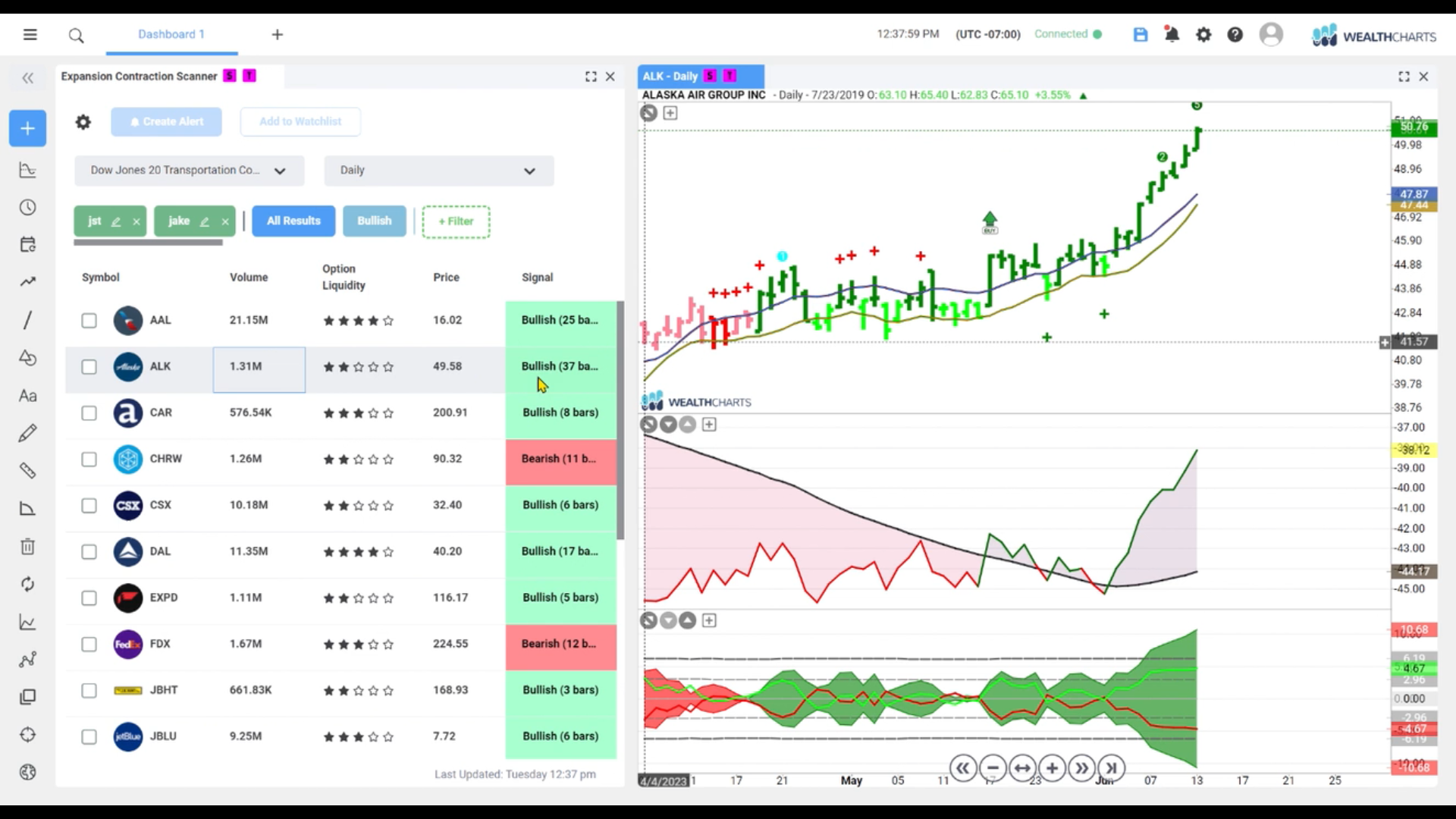Open the help question mark
Image resolution: width=1456 pixels, height=819 pixels.
[x=1235, y=34]
